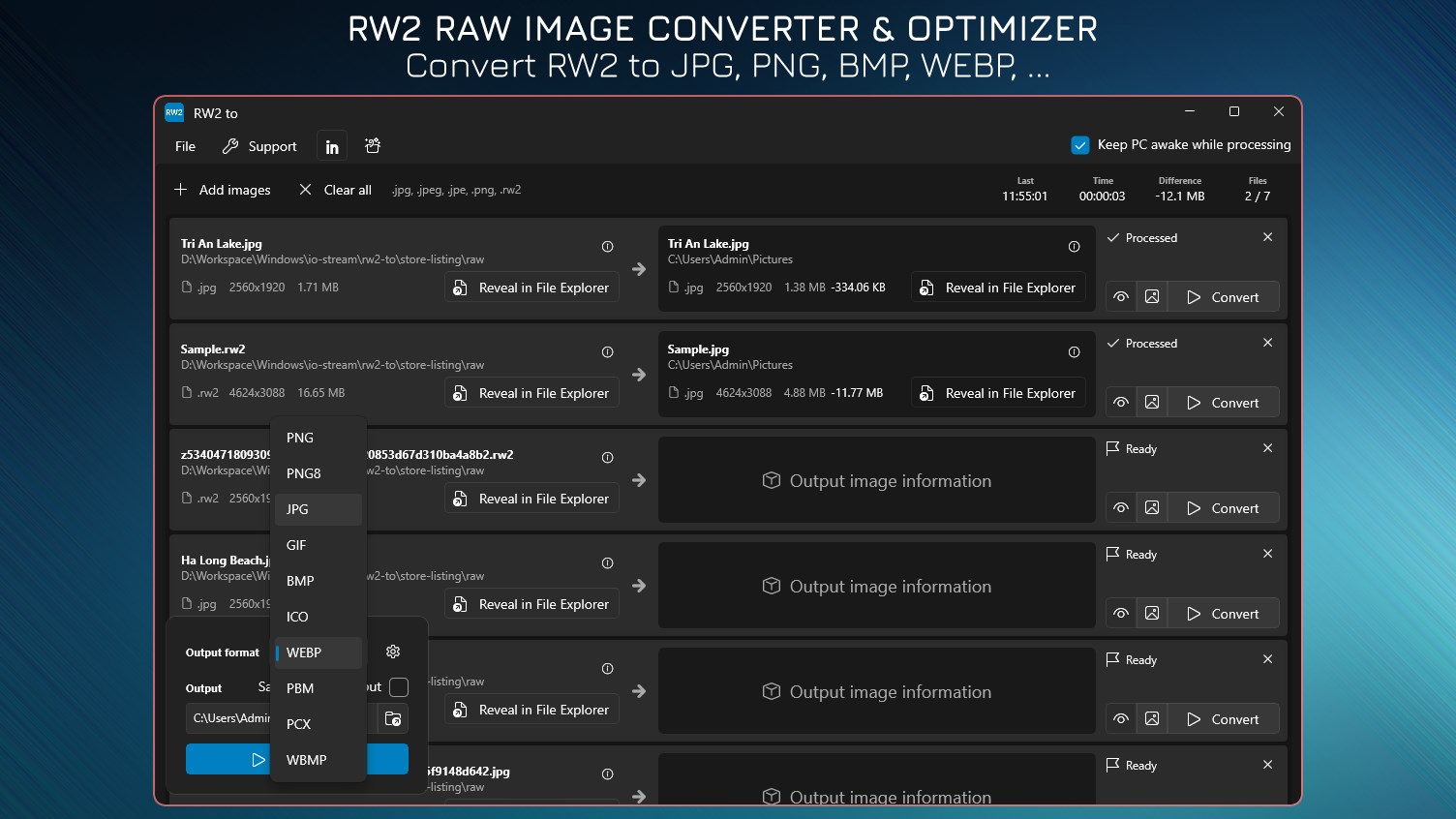
Task: Preview Tri An Lake.jpg with eye icon
Action: point(1121,297)
